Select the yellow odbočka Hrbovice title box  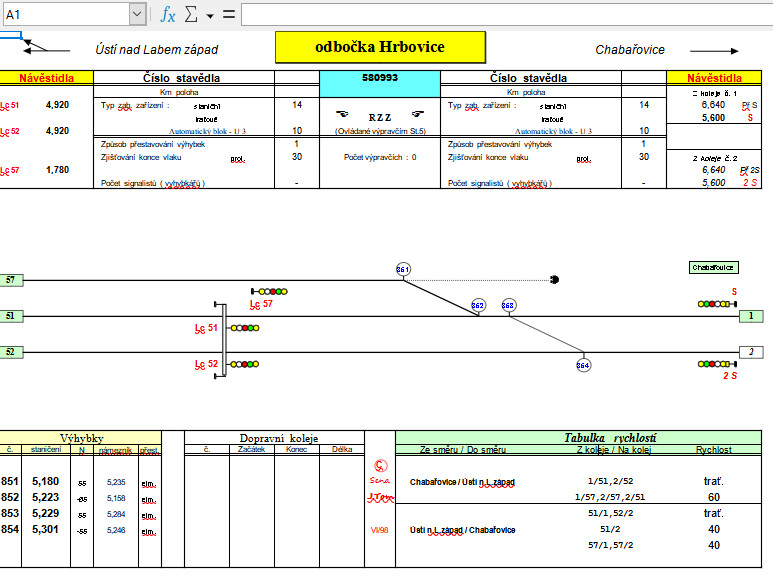tap(380, 47)
